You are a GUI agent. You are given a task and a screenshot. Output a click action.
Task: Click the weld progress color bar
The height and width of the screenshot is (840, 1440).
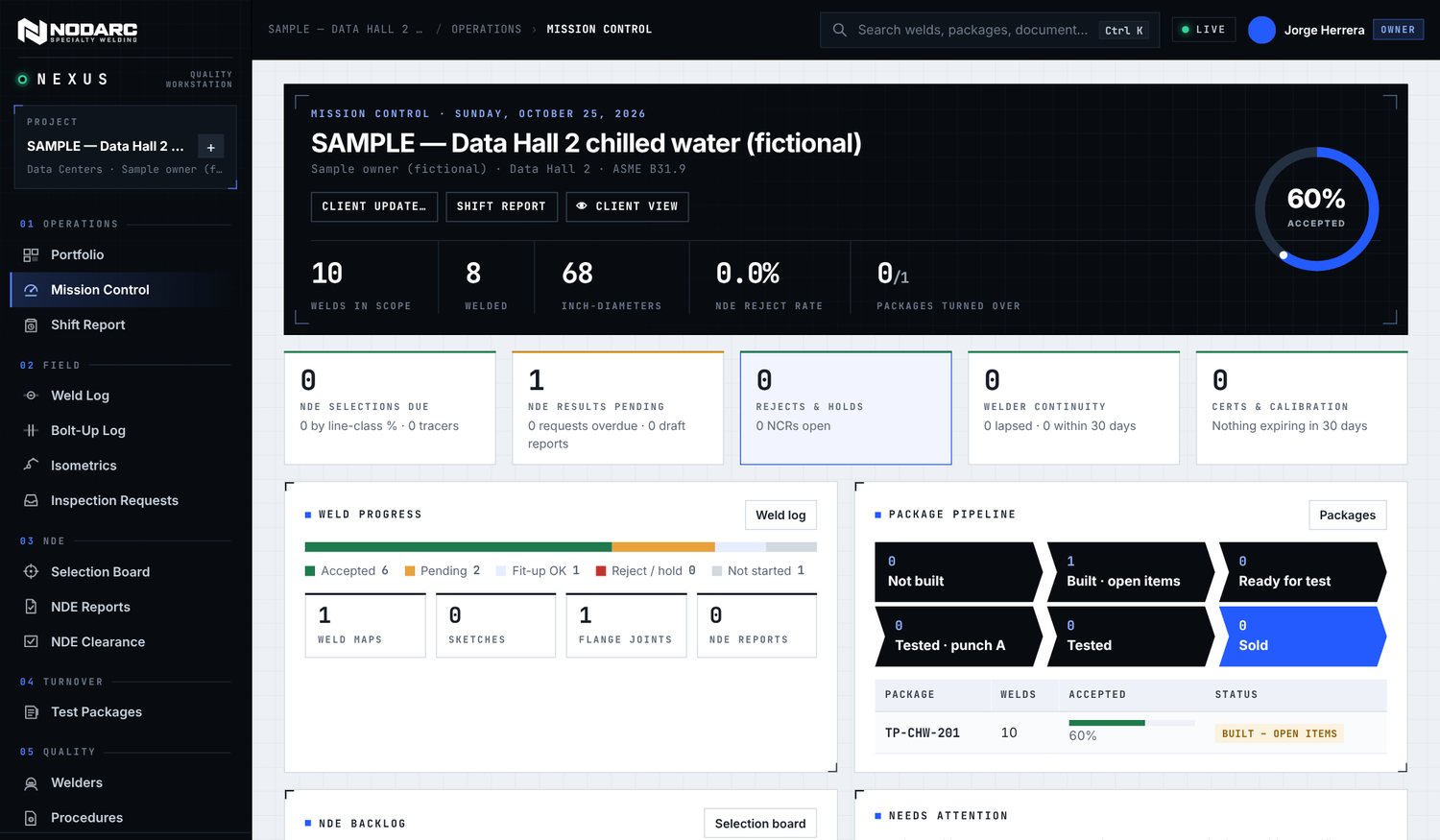point(561,547)
